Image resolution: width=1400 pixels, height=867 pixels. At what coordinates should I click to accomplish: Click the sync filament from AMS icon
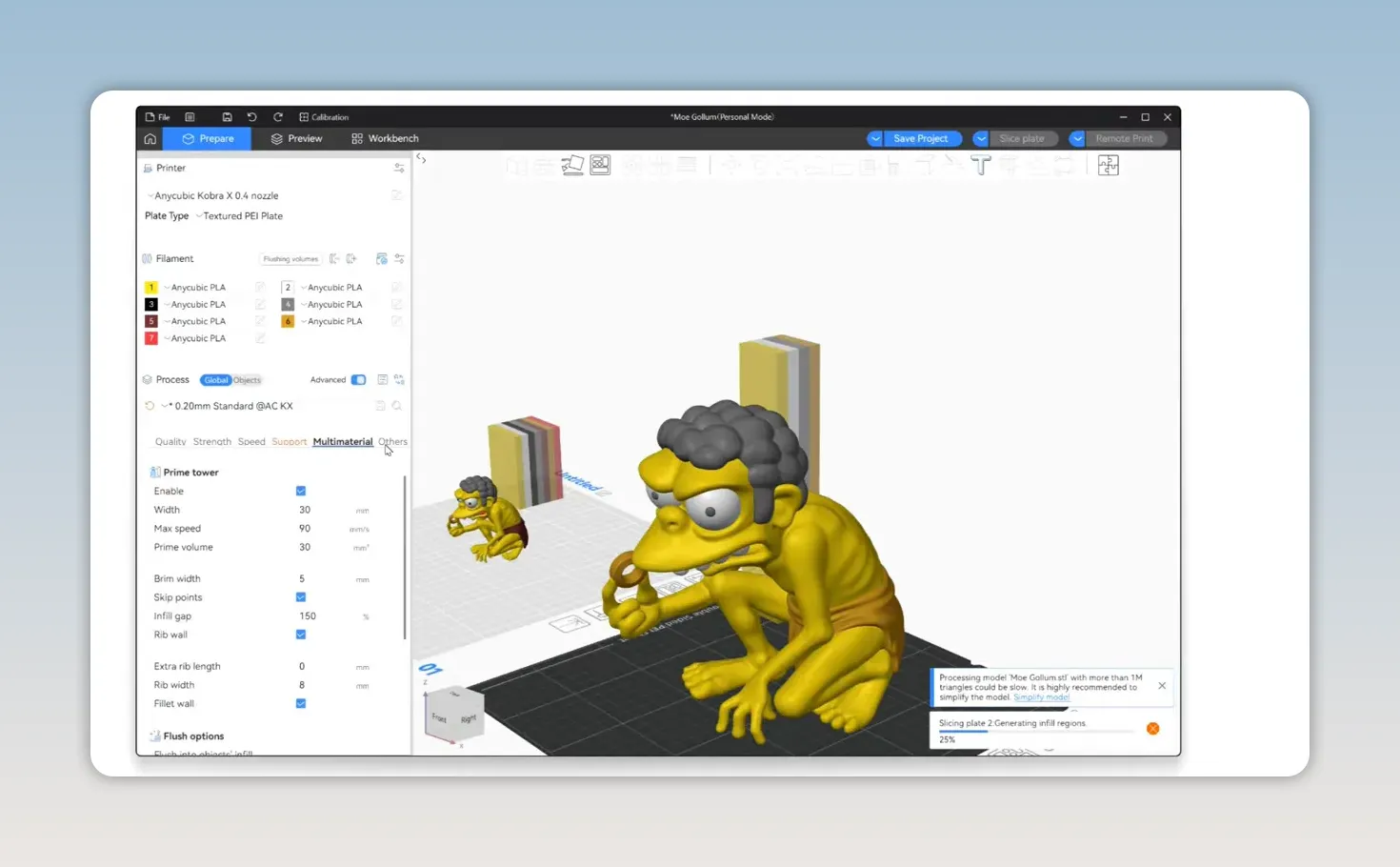pyautogui.click(x=382, y=259)
